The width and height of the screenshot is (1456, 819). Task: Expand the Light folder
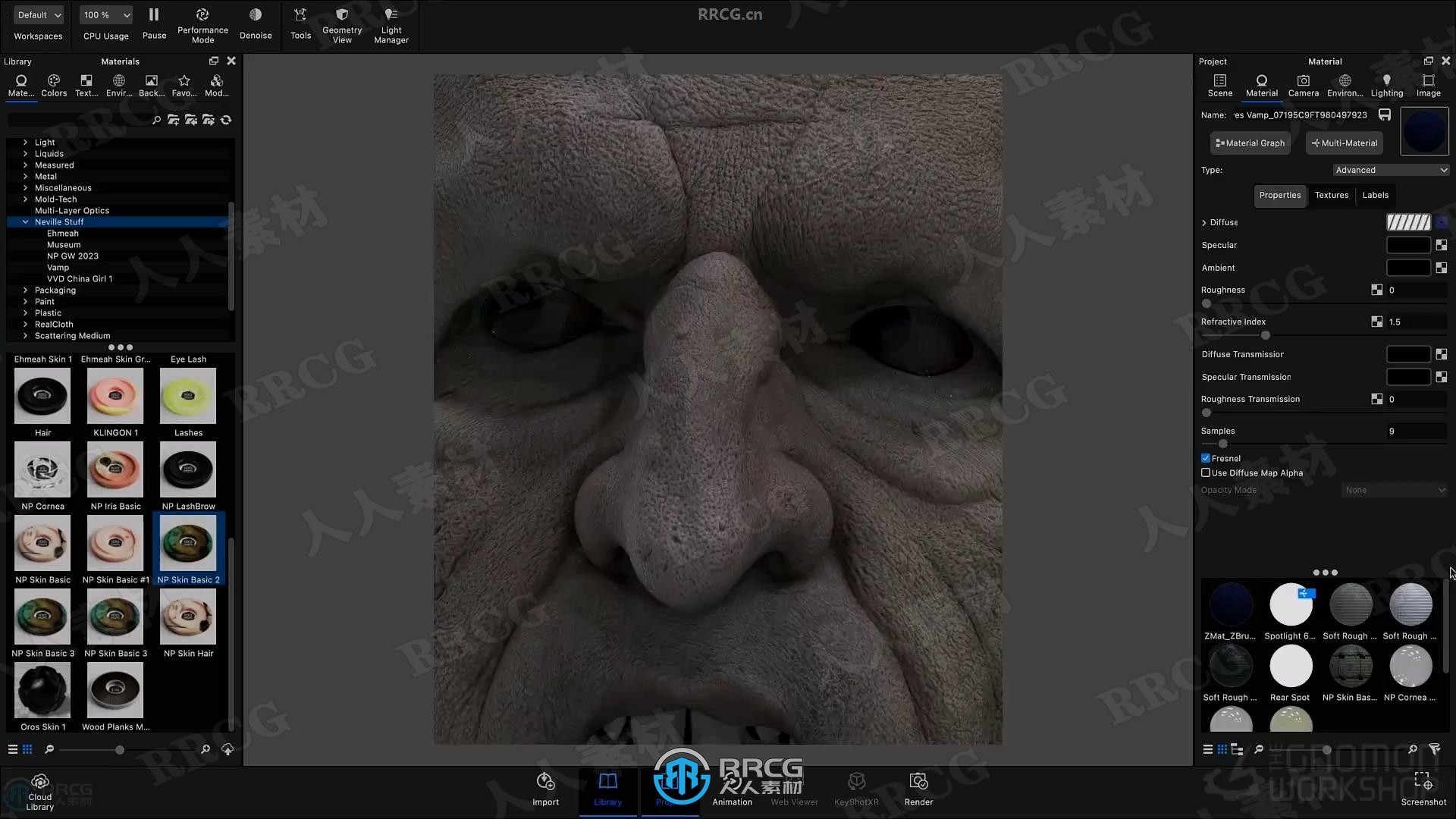pos(25,142)
